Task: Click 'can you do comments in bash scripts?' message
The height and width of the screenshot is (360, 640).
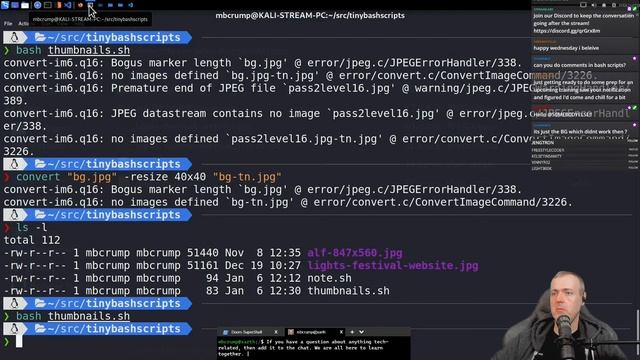Action: click(579, 65)
